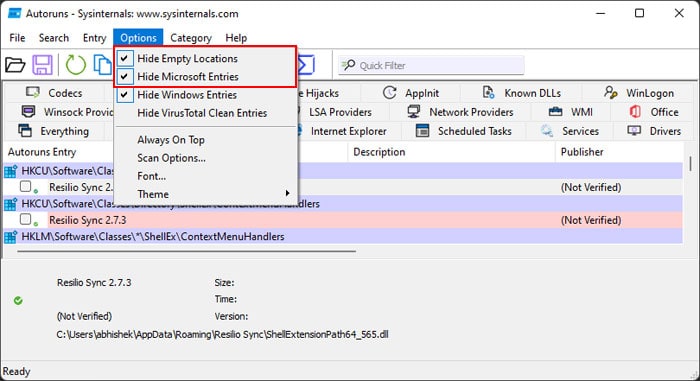Switch to the LSA Providers tab

tap(340, 112)
